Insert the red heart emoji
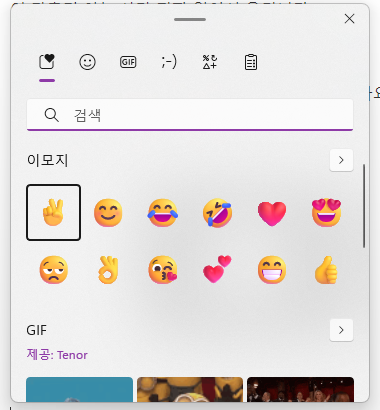This screenshot has width=380, height=410. coord(272,213)
